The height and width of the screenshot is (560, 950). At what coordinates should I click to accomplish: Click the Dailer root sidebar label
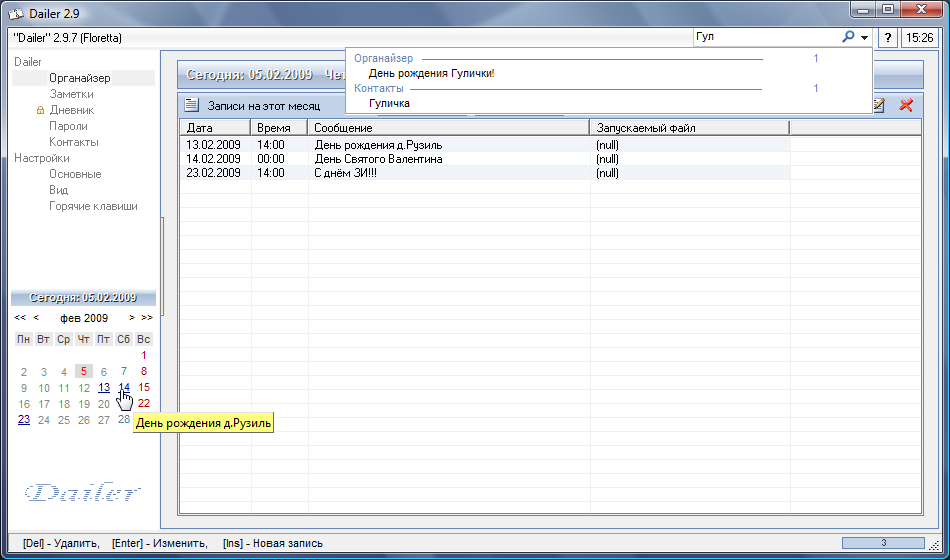[28, 62]
